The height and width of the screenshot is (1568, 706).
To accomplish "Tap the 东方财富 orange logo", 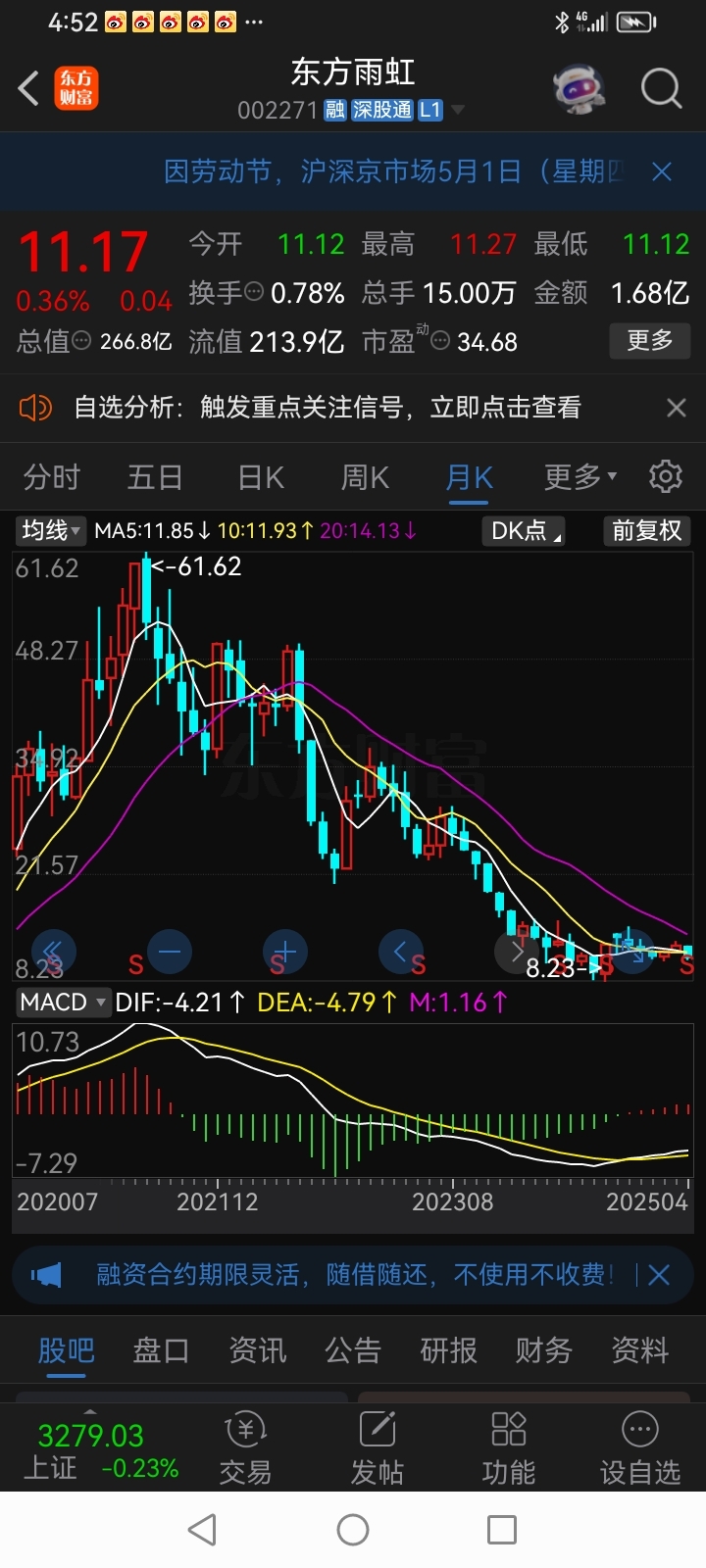I will 76,88.
